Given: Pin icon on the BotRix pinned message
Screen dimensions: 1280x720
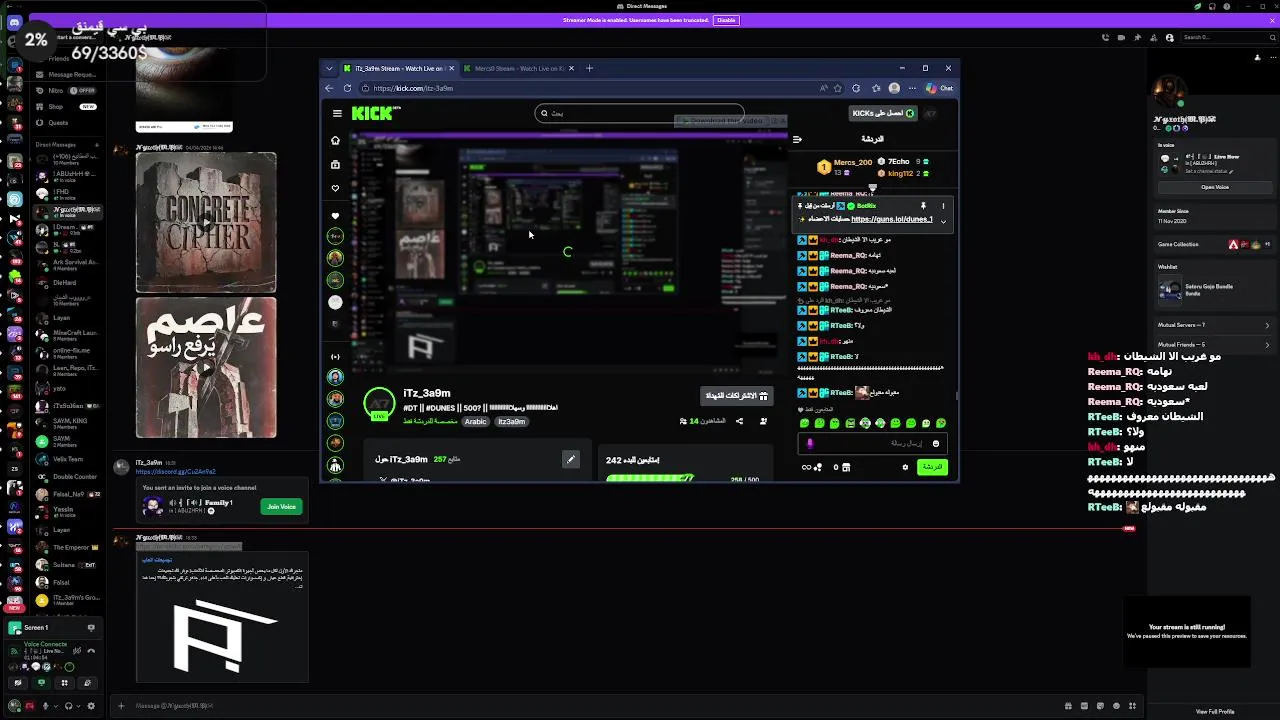Looking at the screenshot, I should (x=923, y=206).
